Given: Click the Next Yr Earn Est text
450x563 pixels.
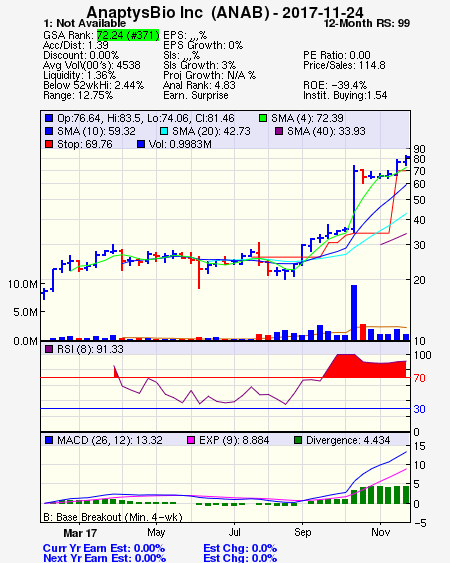Looking at the screenshot, I should point(105,558).
